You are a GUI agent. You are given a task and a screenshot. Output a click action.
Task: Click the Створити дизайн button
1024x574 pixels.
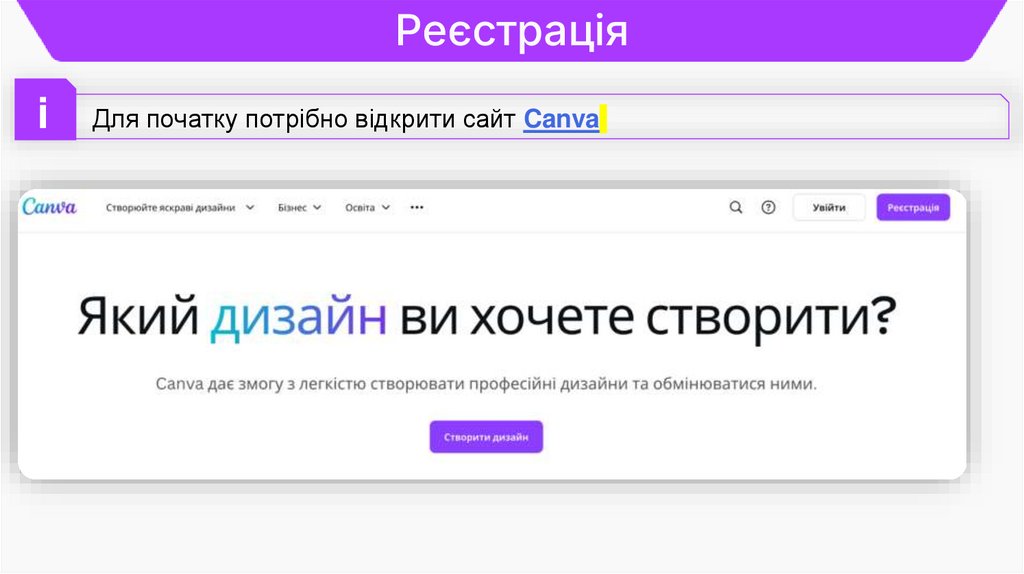click(486, 437)
